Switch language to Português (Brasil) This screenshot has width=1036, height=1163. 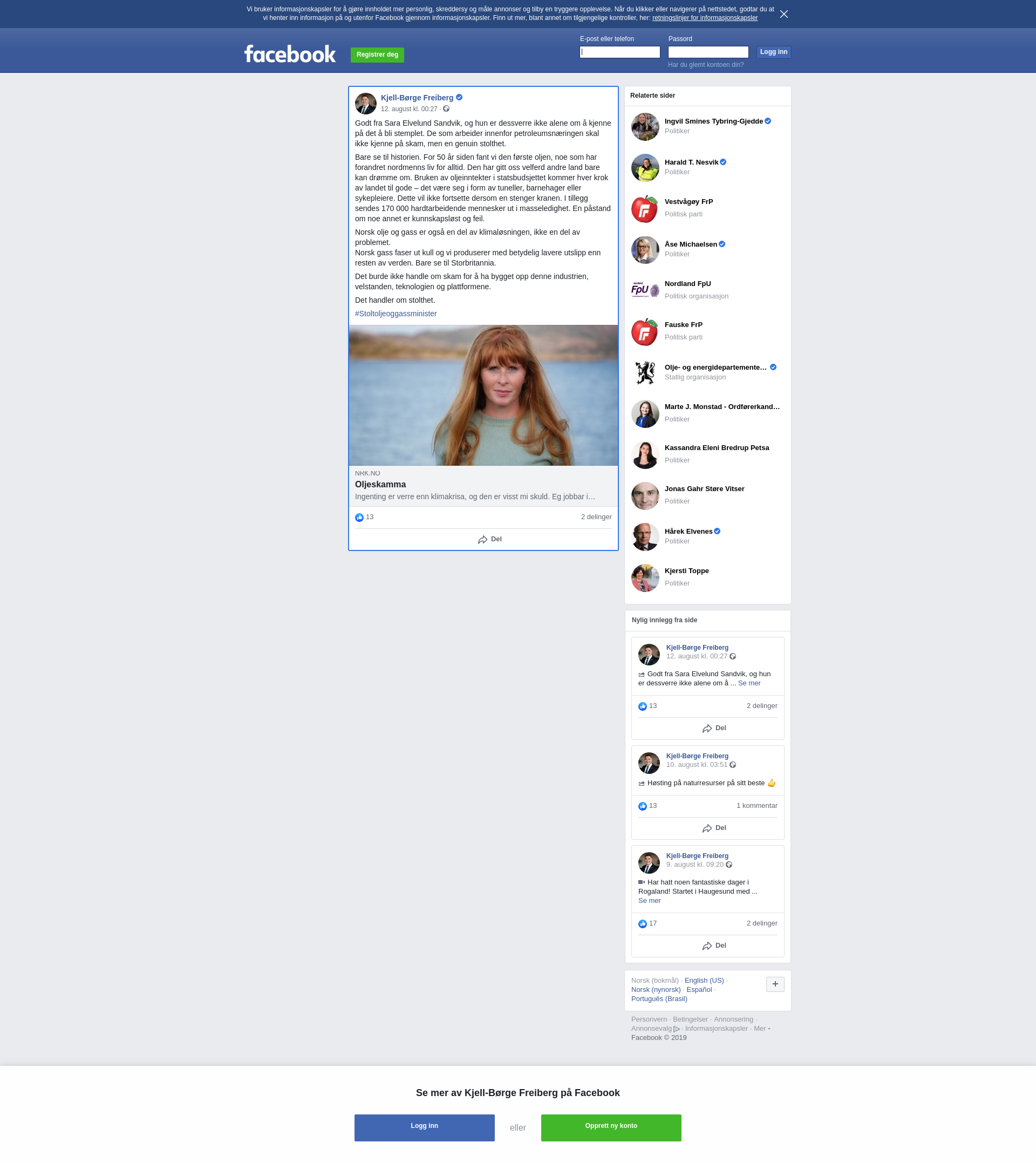(659, 998)
